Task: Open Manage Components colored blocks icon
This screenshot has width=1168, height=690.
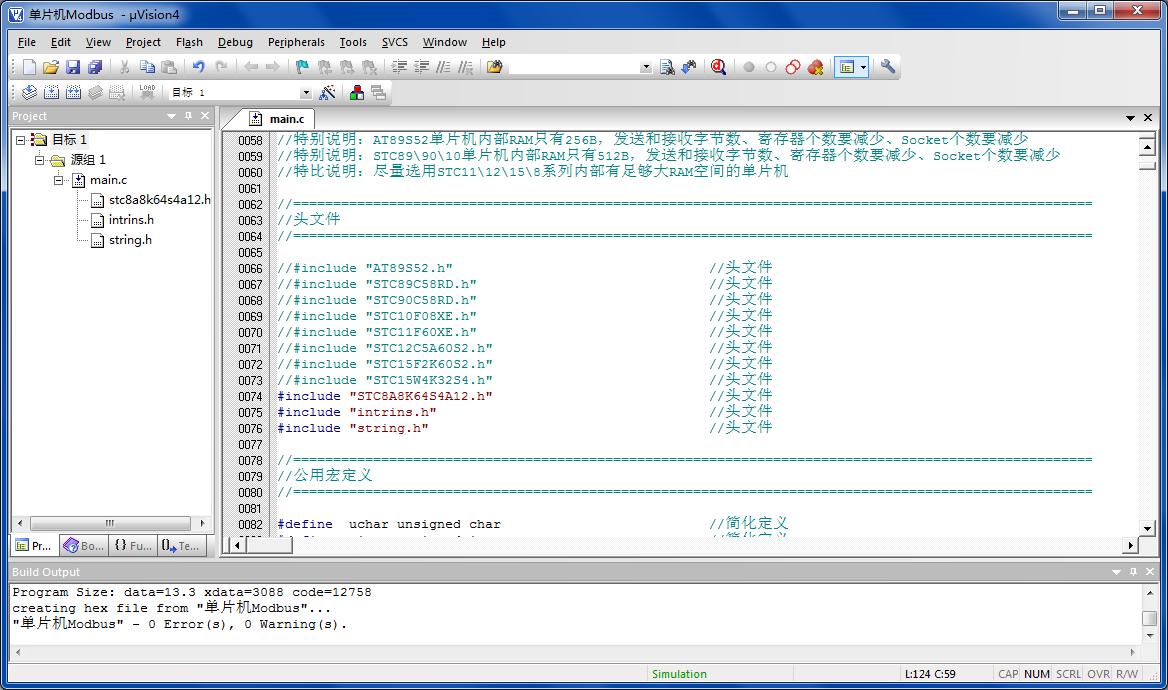Action: (357, 92)
